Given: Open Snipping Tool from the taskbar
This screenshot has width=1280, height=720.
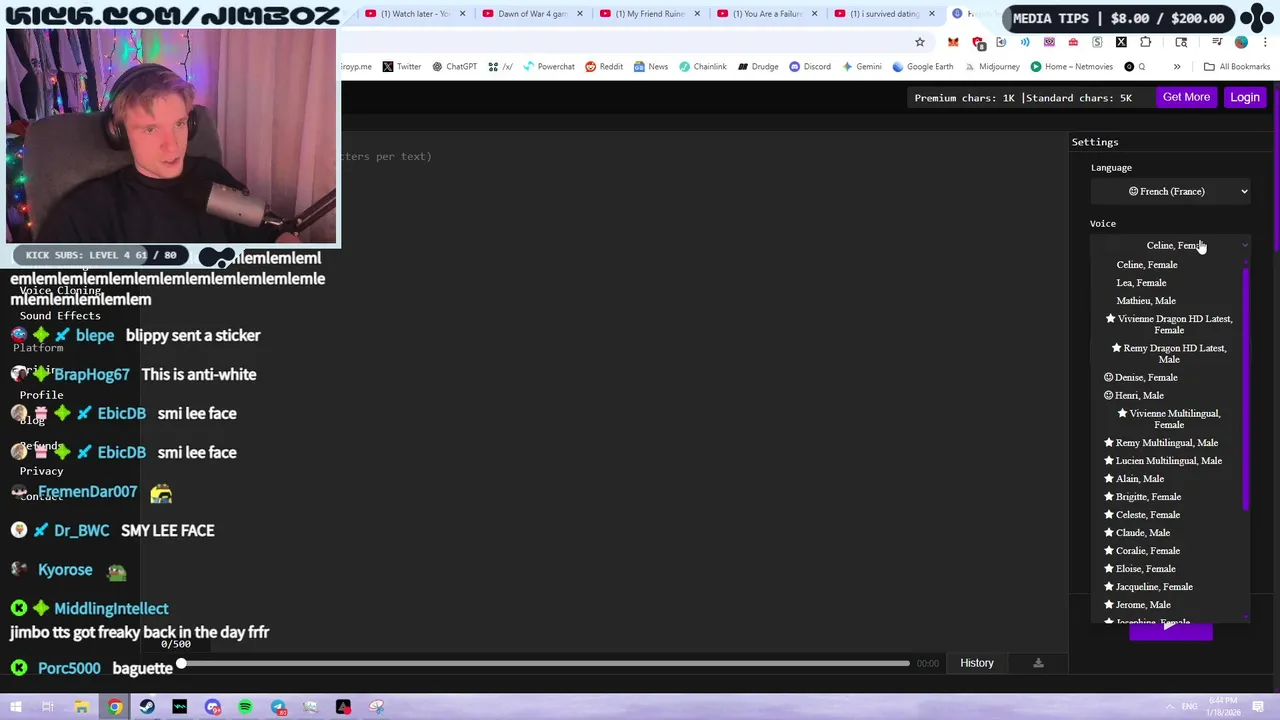Looking at the screenshot, I should pos(376,707).
